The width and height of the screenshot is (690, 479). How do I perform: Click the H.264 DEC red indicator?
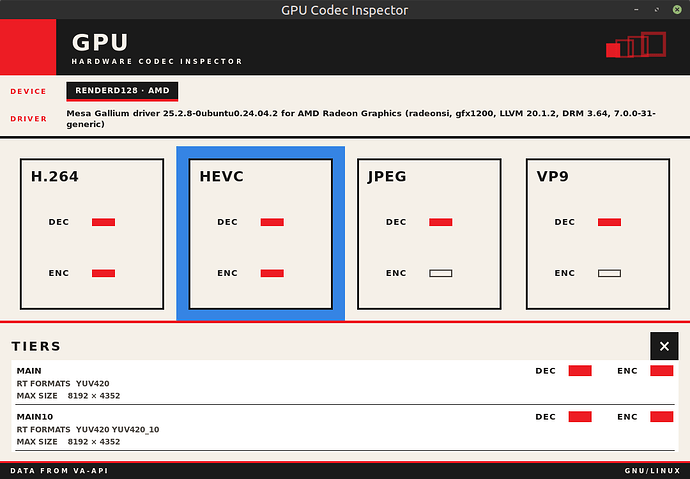click(x=103, y=222)
